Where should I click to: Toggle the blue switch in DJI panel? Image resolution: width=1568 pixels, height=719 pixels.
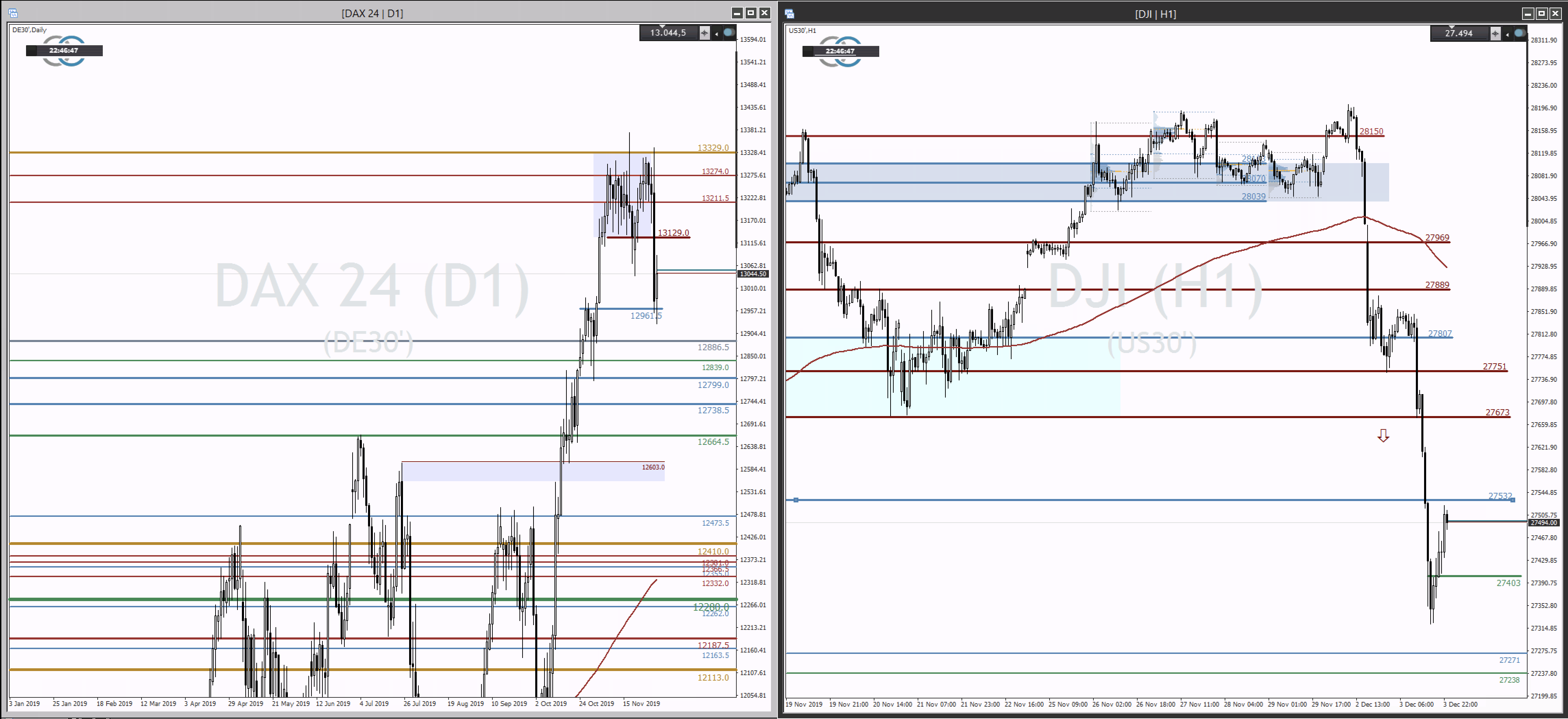pyautogui.click(x=1520, y=33)
